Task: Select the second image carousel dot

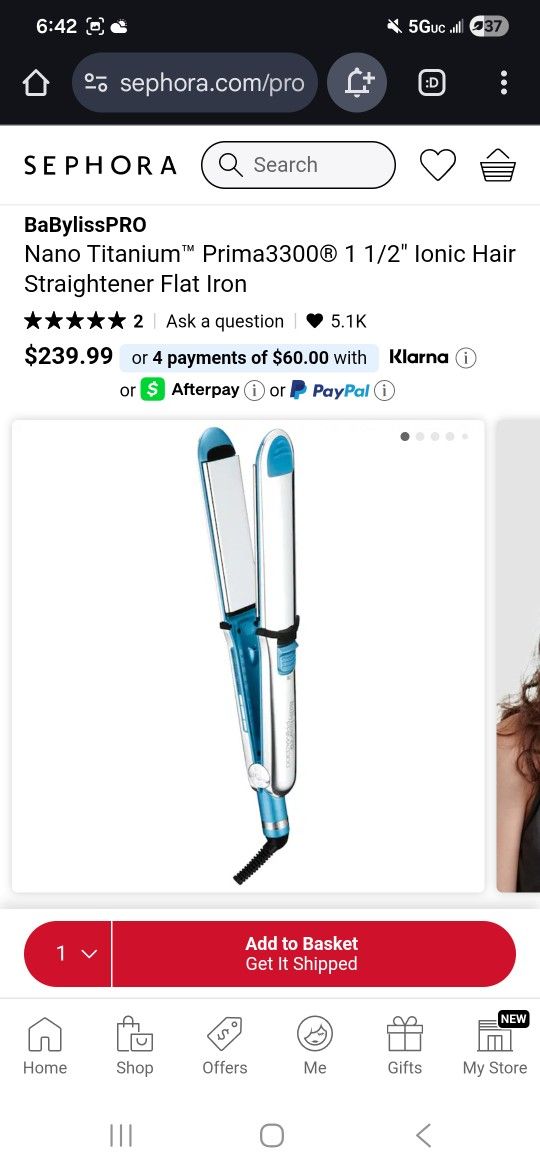Action: click(420, 437)
